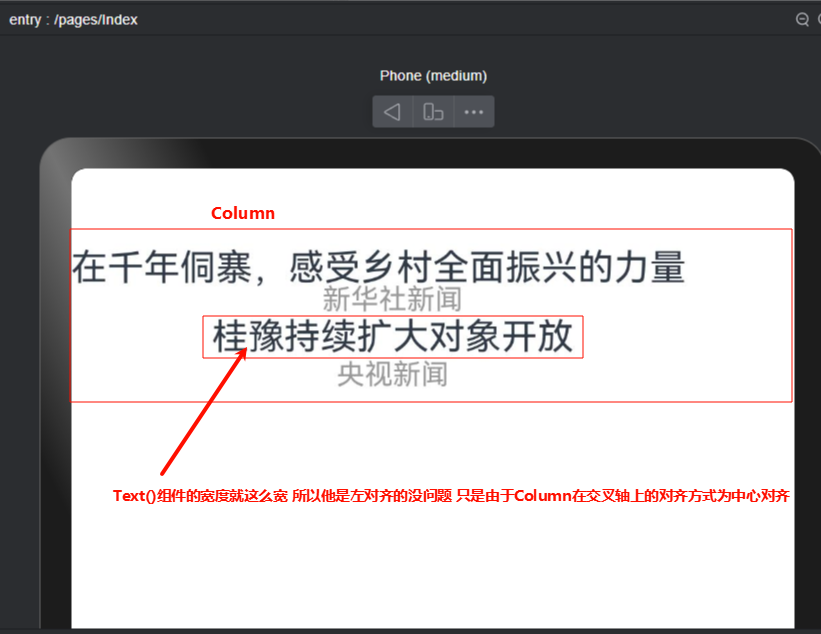Click the headline 在千年侗寨，感受乡村全面振兴的力量
This screenshot has height=634, width=821.
click(378, 267)
